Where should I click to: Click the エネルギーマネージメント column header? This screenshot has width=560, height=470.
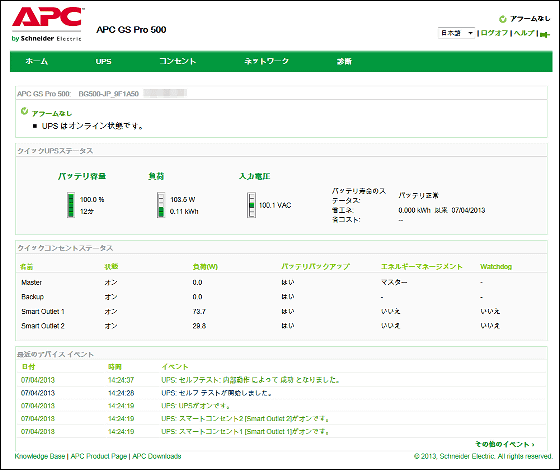point(422,267)
